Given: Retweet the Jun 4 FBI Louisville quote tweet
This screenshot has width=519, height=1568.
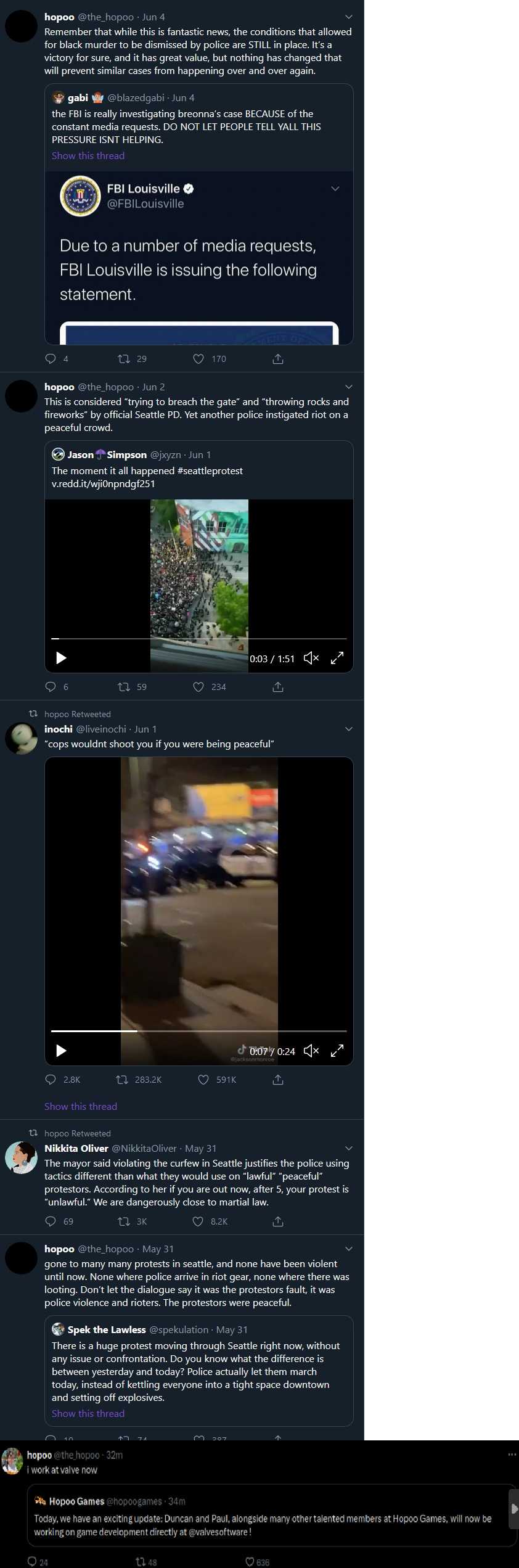Looking at the screenshot, I should pyautogui.click(x=124, y=358).
